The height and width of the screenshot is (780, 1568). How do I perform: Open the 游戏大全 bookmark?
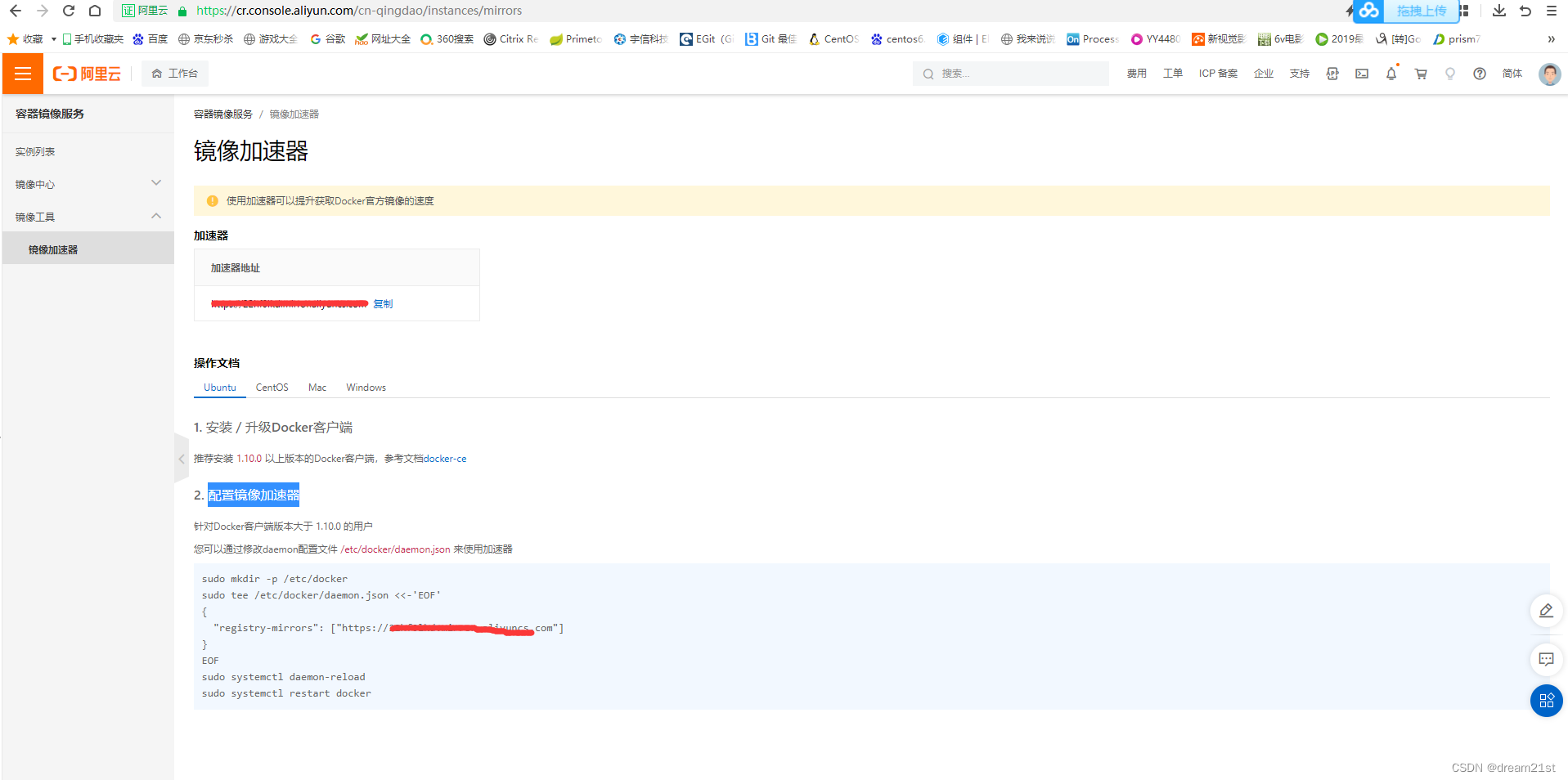pyautogui.click(x=271, y=39)
